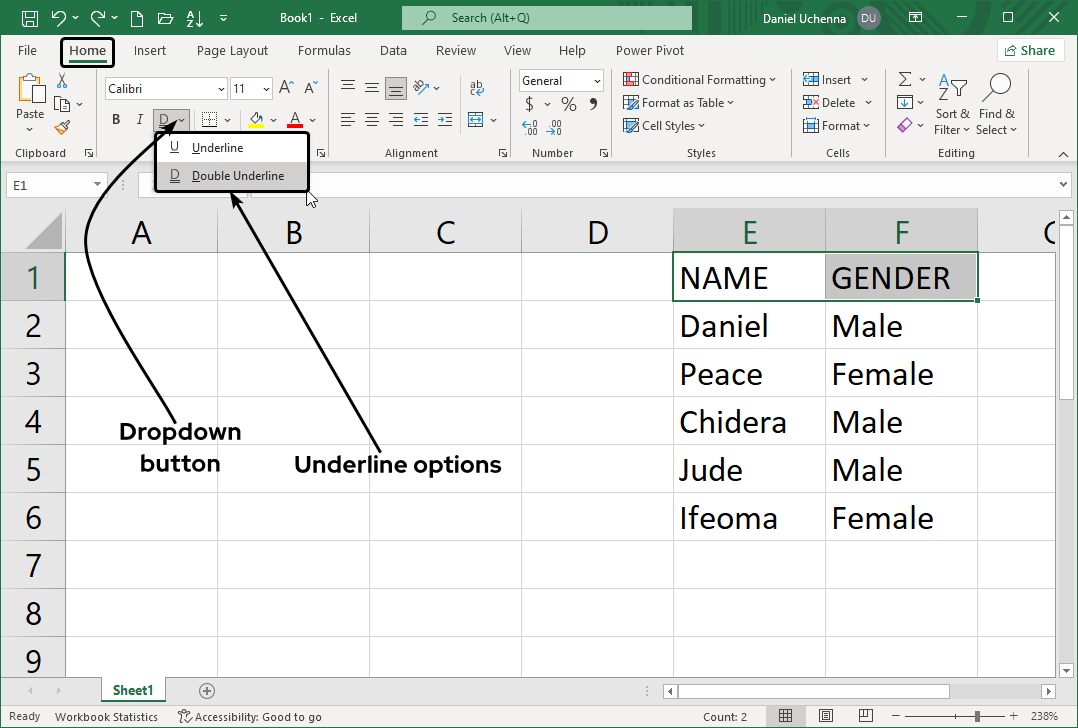Click the Merge & Center icon

point(476,120)
